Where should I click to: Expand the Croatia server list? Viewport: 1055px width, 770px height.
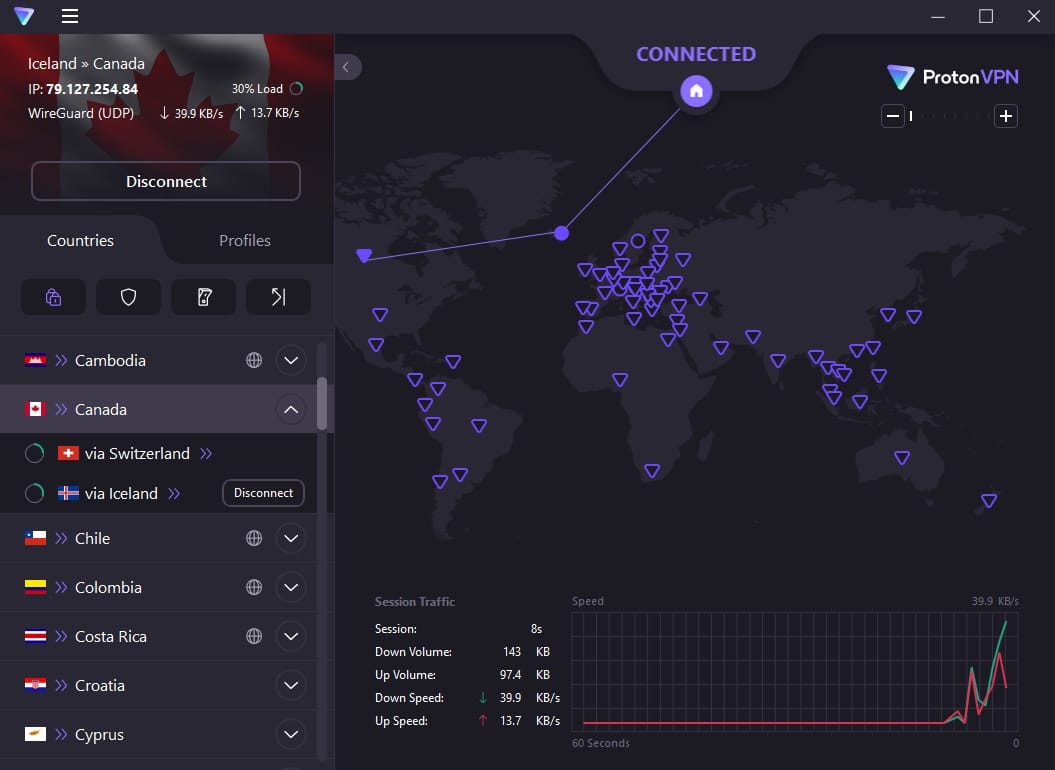coord(291,685)
